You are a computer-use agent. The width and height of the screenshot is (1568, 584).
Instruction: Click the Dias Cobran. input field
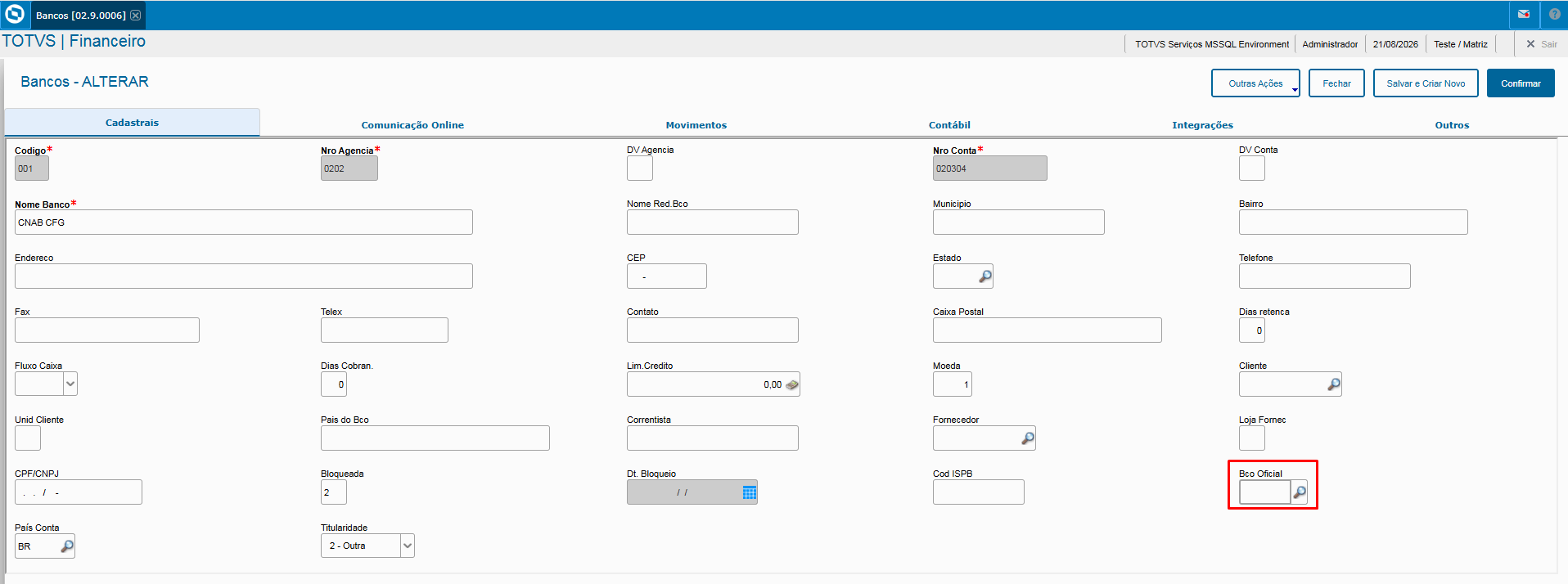click(334, 384)
